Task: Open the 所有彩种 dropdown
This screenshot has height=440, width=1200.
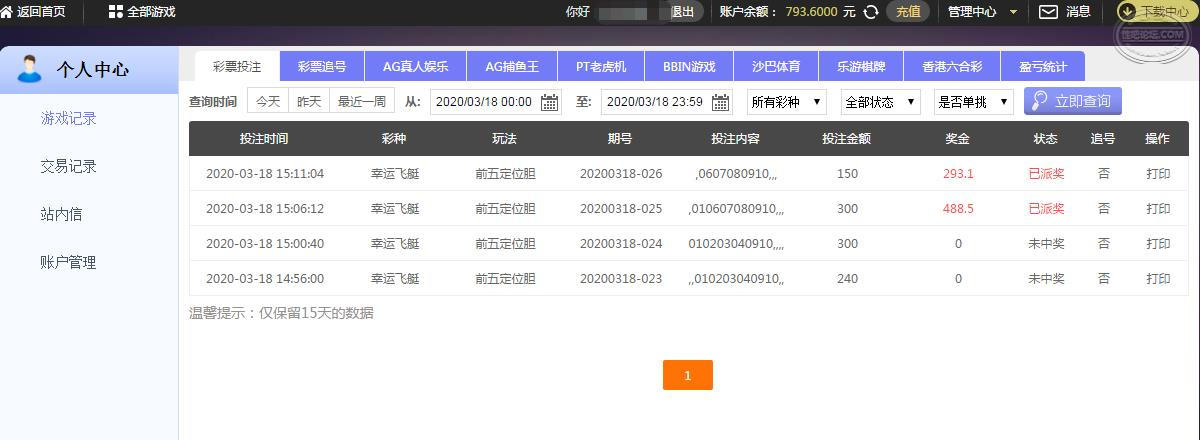Action: (x=787, y=102)
